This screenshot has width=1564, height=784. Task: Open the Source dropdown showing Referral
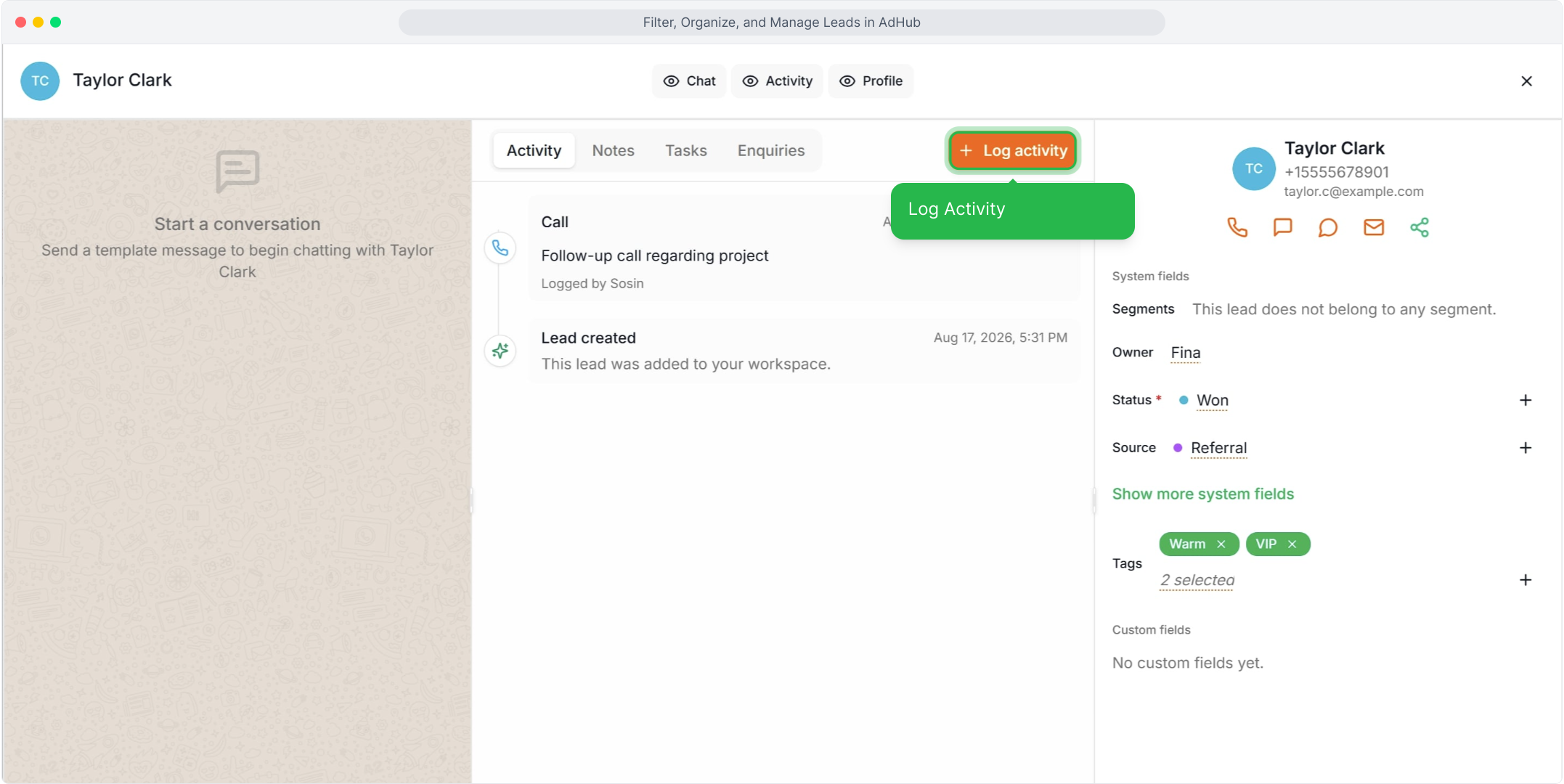pos(1218,449)
